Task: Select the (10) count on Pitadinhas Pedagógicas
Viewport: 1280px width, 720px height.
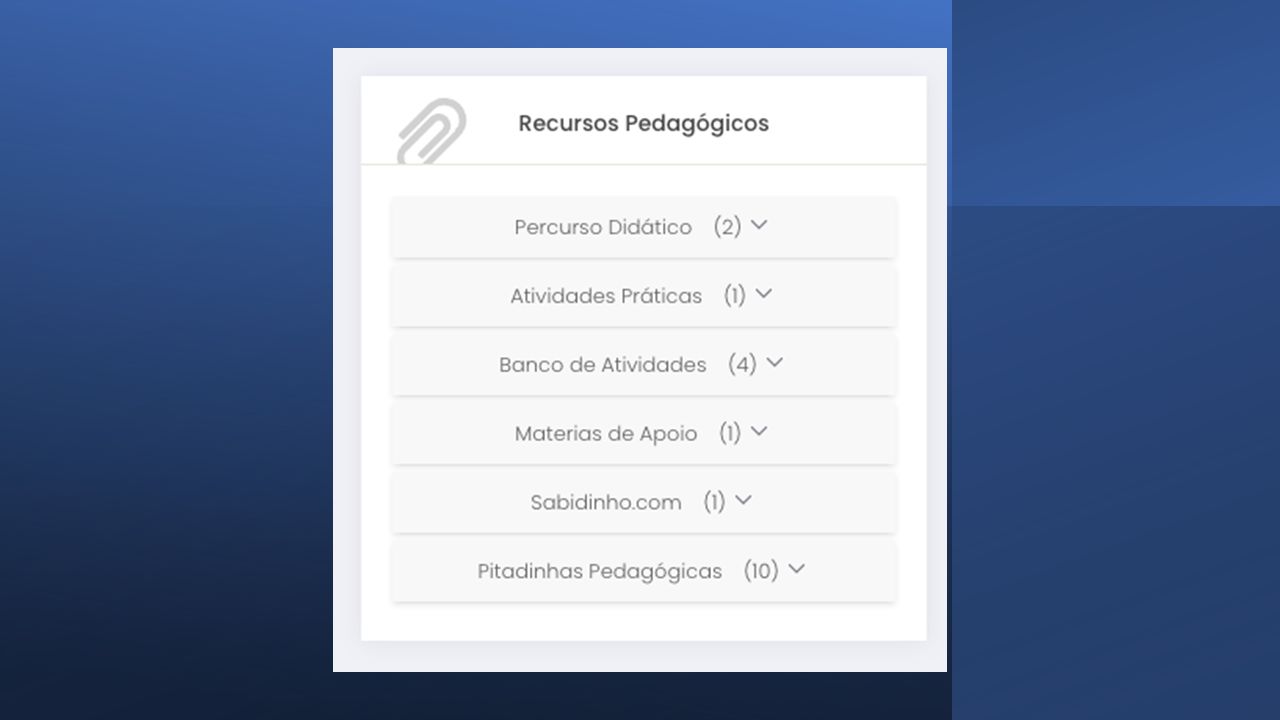Action: 761,571
